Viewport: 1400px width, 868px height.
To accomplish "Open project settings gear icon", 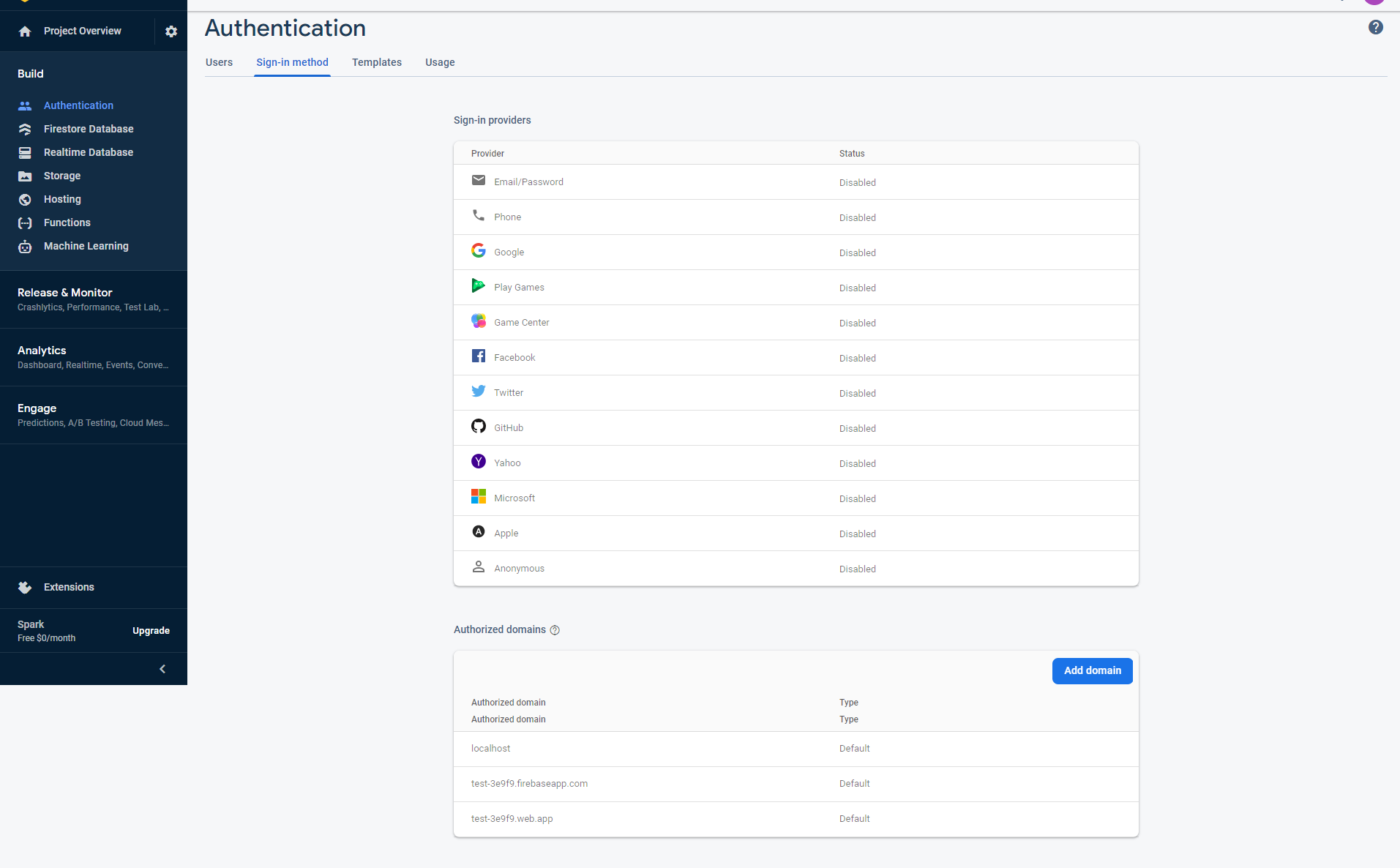I will point(171,31).
